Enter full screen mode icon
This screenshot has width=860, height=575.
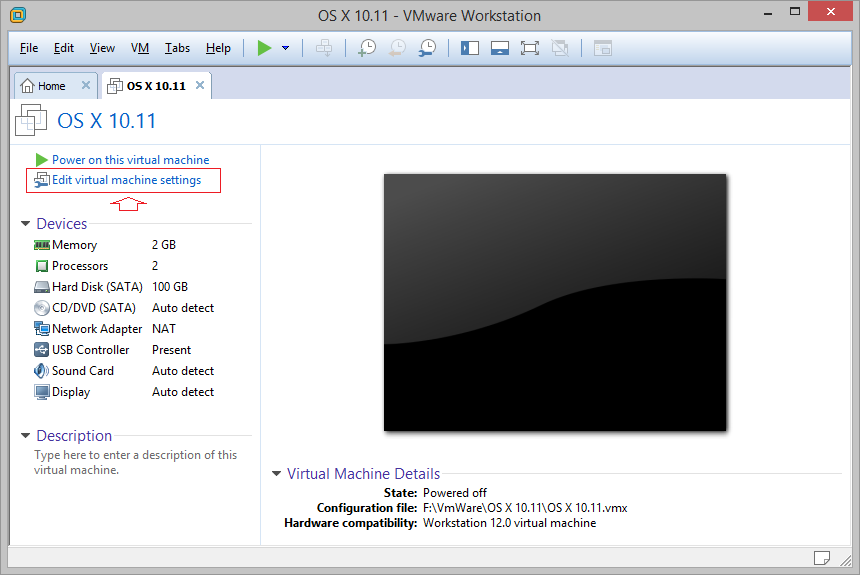pyautogui.click(x=530, y=48)
